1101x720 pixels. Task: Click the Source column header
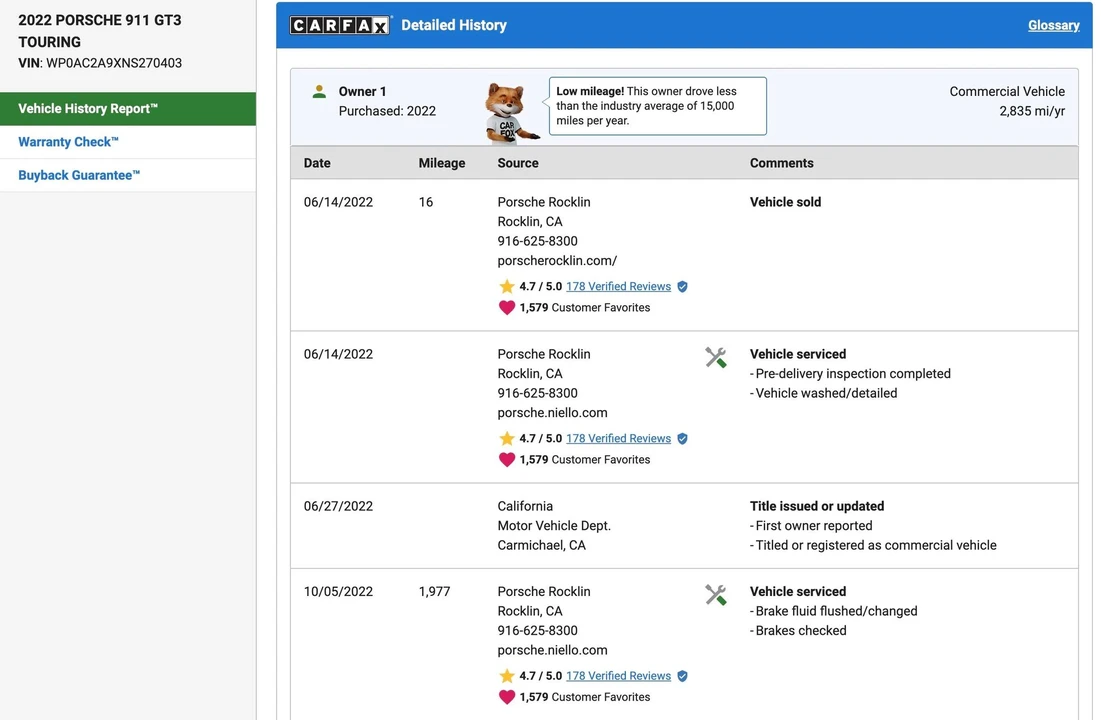(x=517, y=163)
